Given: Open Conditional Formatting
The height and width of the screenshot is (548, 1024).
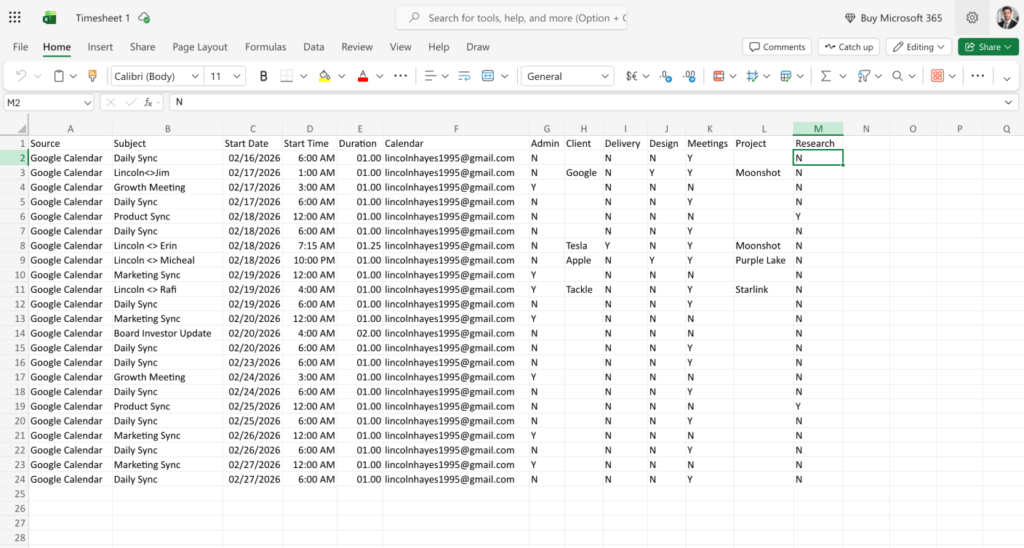Looking at the screenshot, I should 718,76.
